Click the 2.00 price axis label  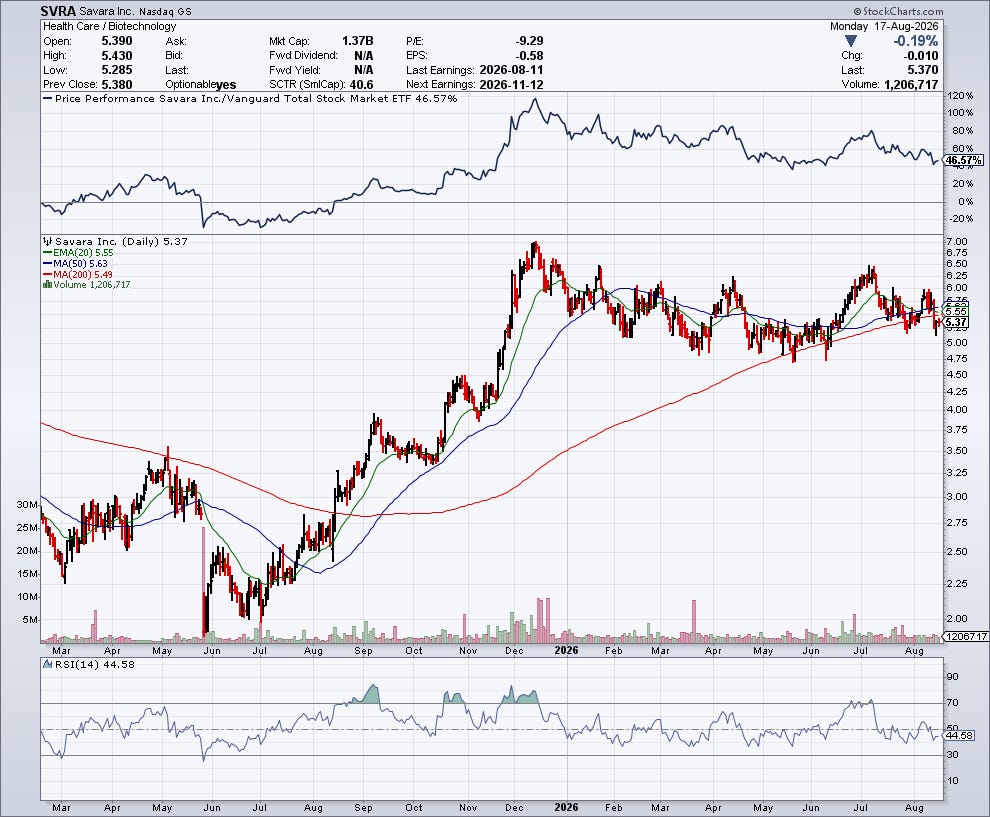pos(957,619)
